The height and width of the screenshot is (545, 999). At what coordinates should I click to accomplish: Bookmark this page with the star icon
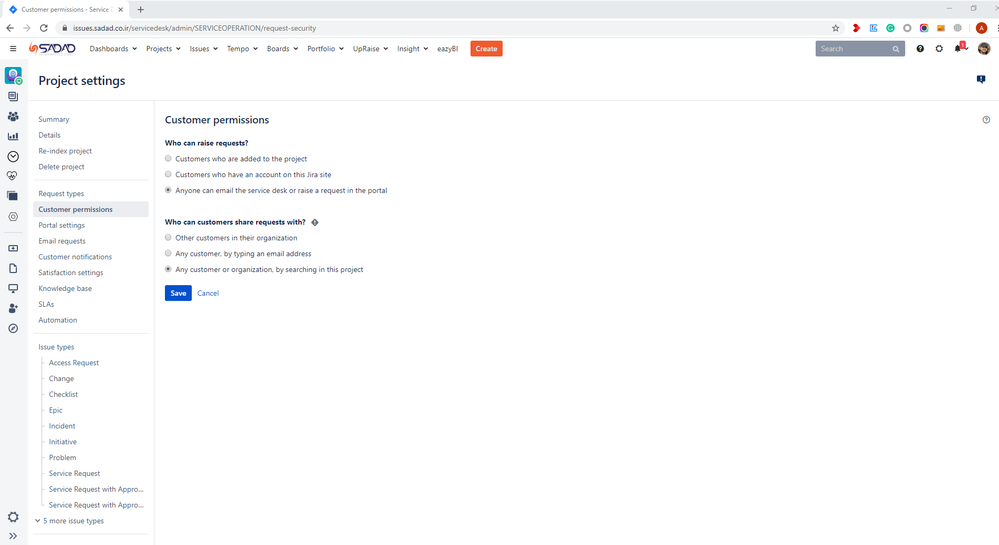[835, 28]
